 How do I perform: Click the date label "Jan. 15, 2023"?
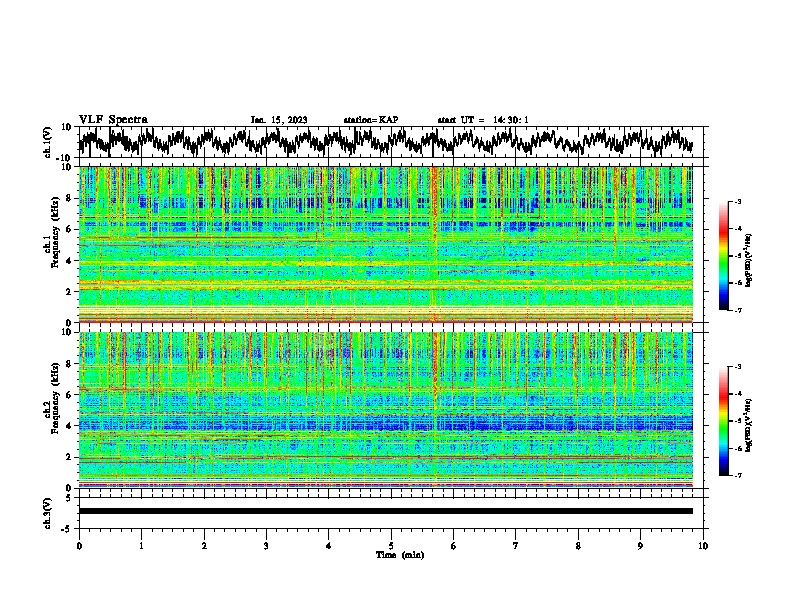tap(279, 120)
